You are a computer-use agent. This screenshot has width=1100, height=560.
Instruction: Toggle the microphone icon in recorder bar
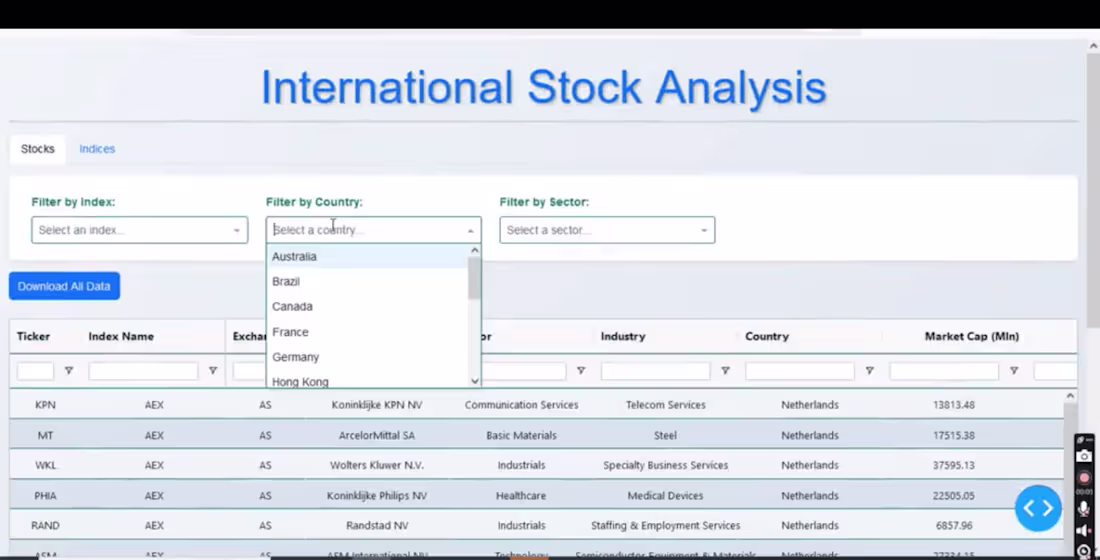pyautogui.click(x=1084, y=508)
